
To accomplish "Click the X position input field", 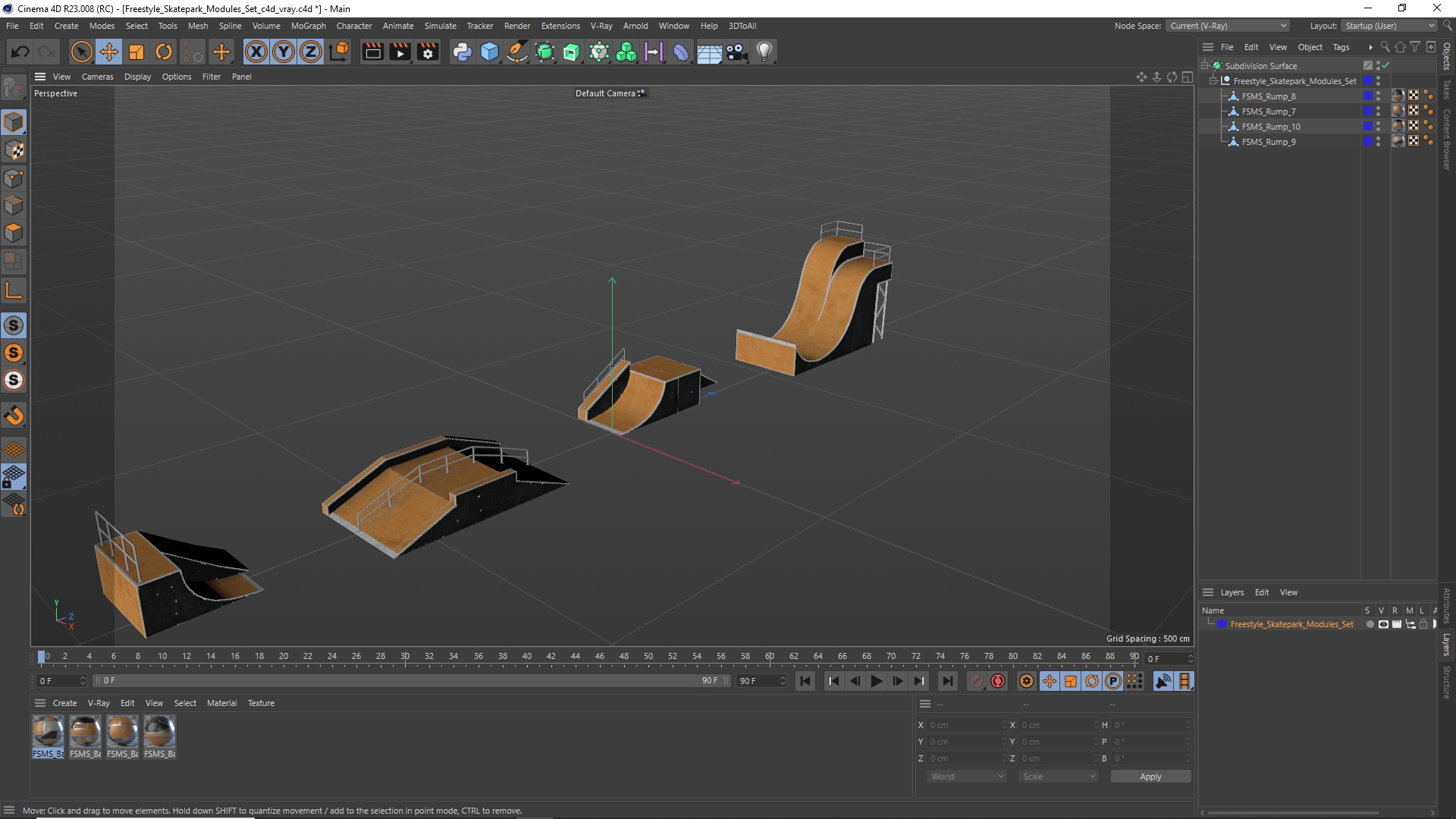I will [x=966, y=725].
